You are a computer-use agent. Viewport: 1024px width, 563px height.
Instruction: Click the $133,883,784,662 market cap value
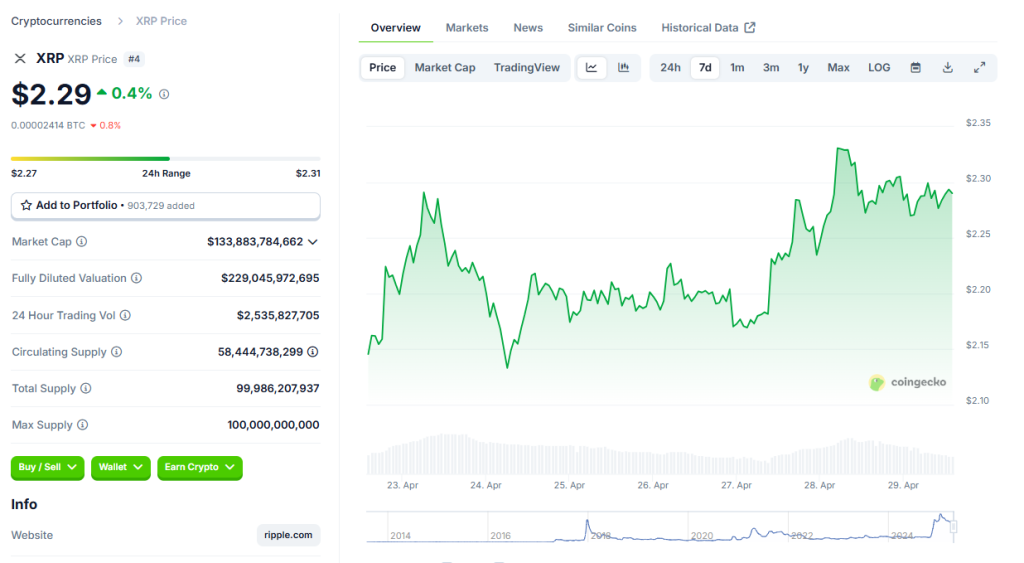[x=255, y=242]
